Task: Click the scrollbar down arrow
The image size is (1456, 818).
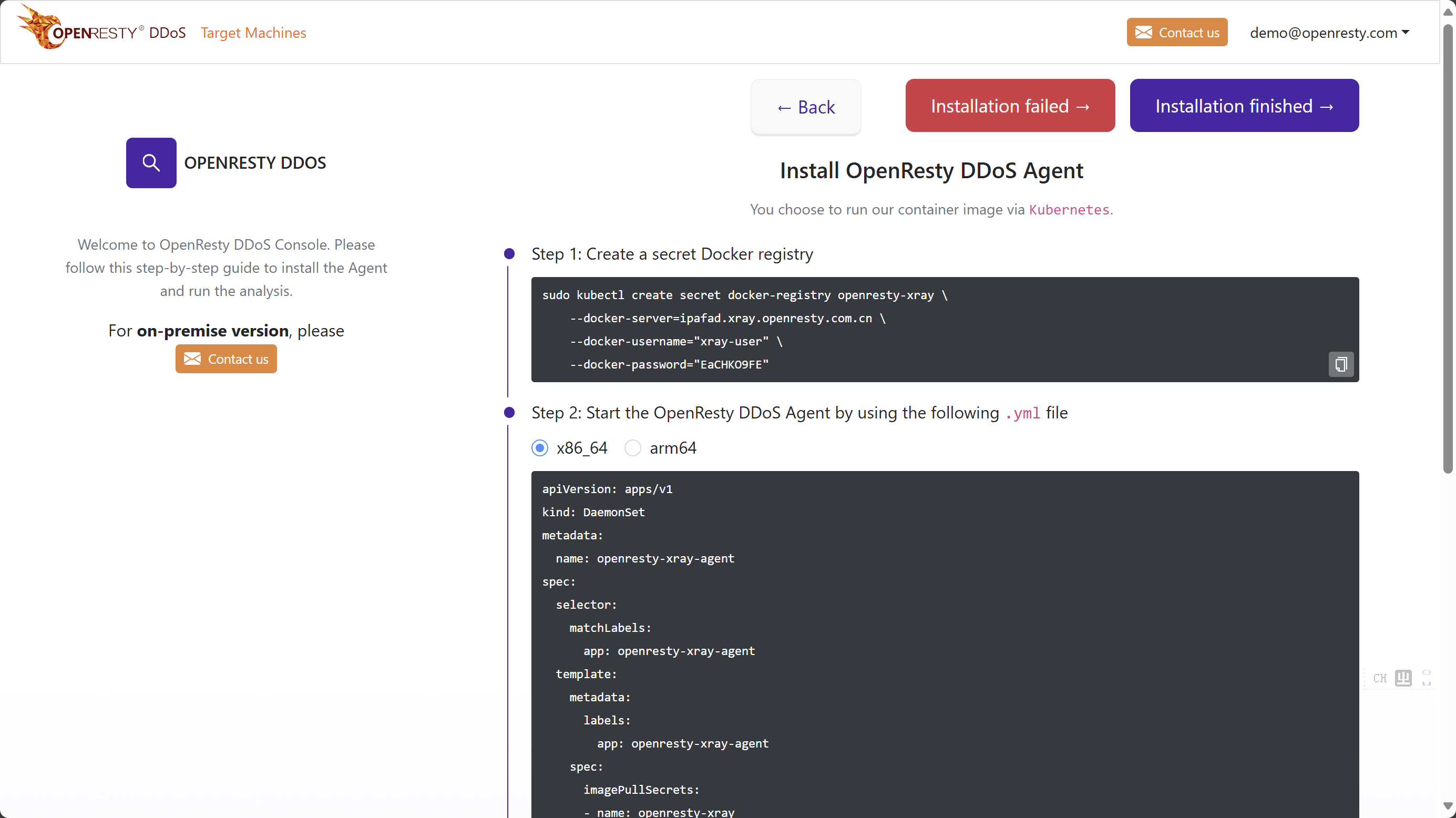Action: tap(1448, 805)
